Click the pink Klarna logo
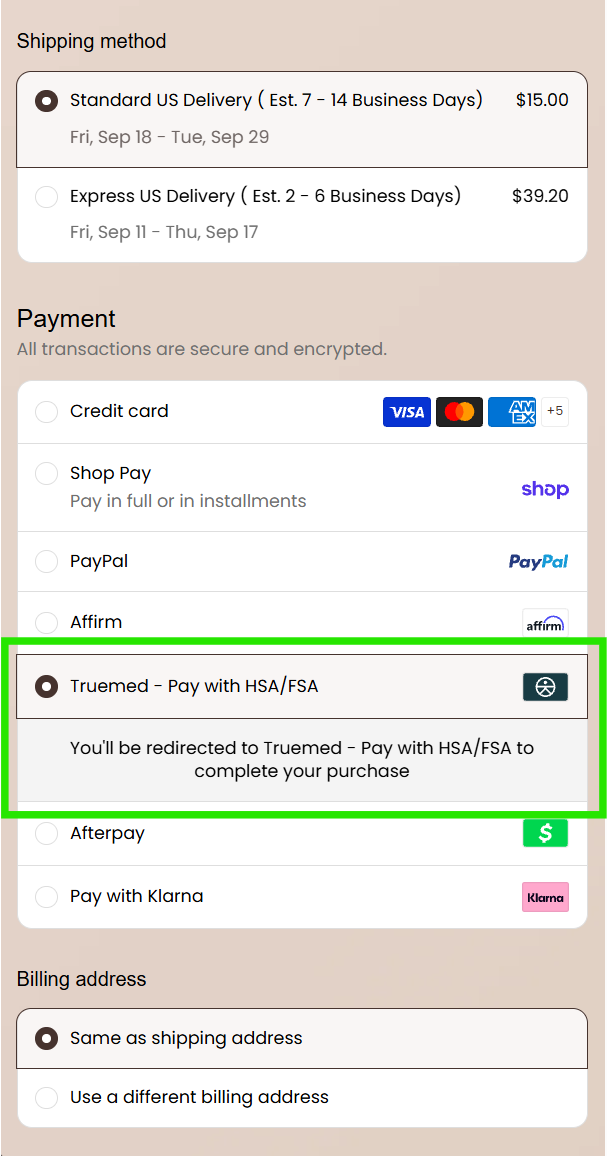The height and width of the screenshot is (1156, 607). click(x=545, y=897)
